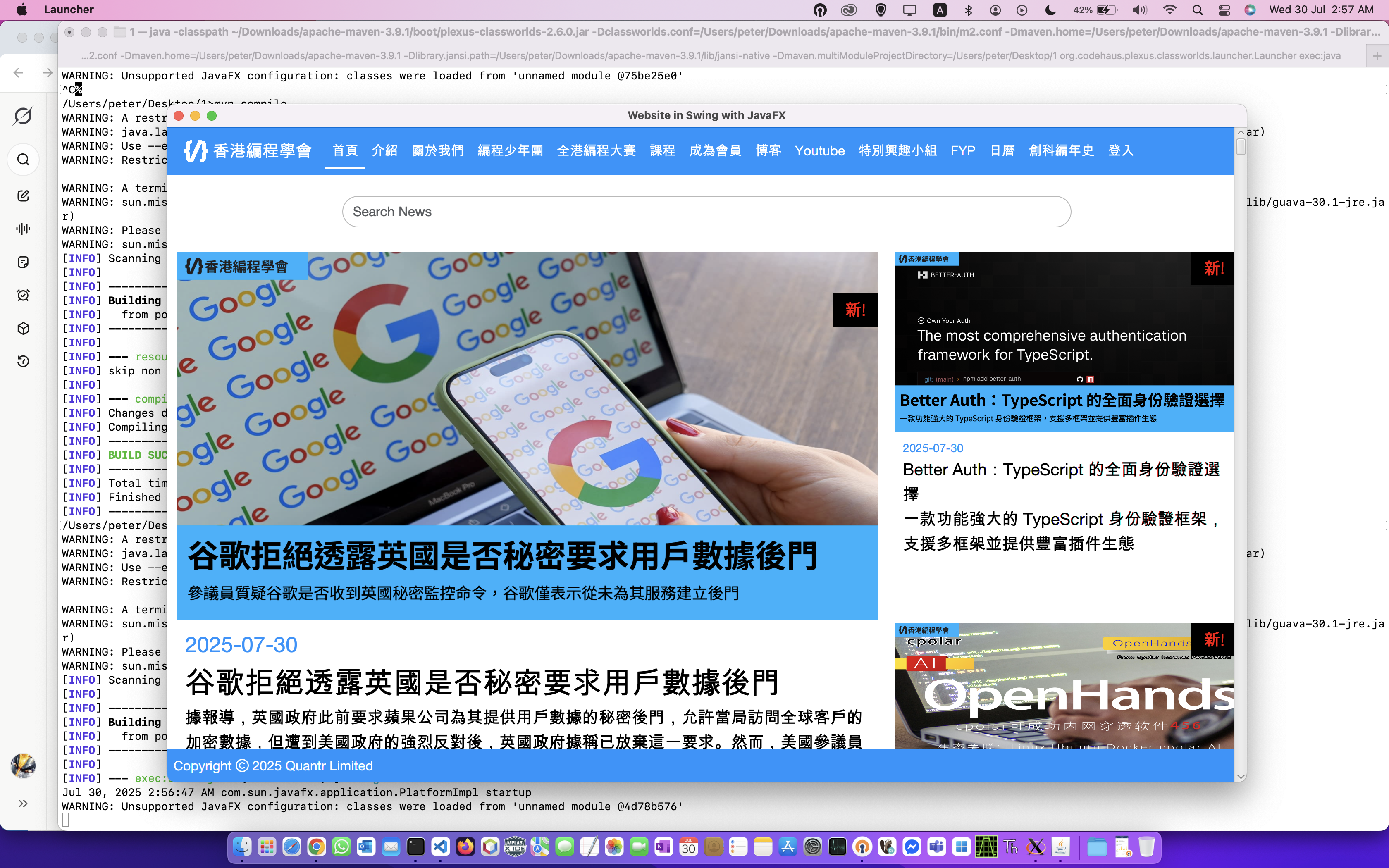The image size is (1389, 868).
Task: Open the history clock icon in left sidebar
Action: point(23,361)
